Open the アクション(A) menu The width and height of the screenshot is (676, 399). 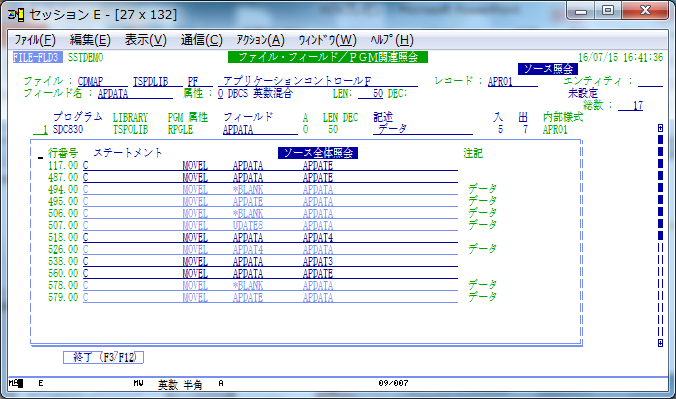(260, 40)
